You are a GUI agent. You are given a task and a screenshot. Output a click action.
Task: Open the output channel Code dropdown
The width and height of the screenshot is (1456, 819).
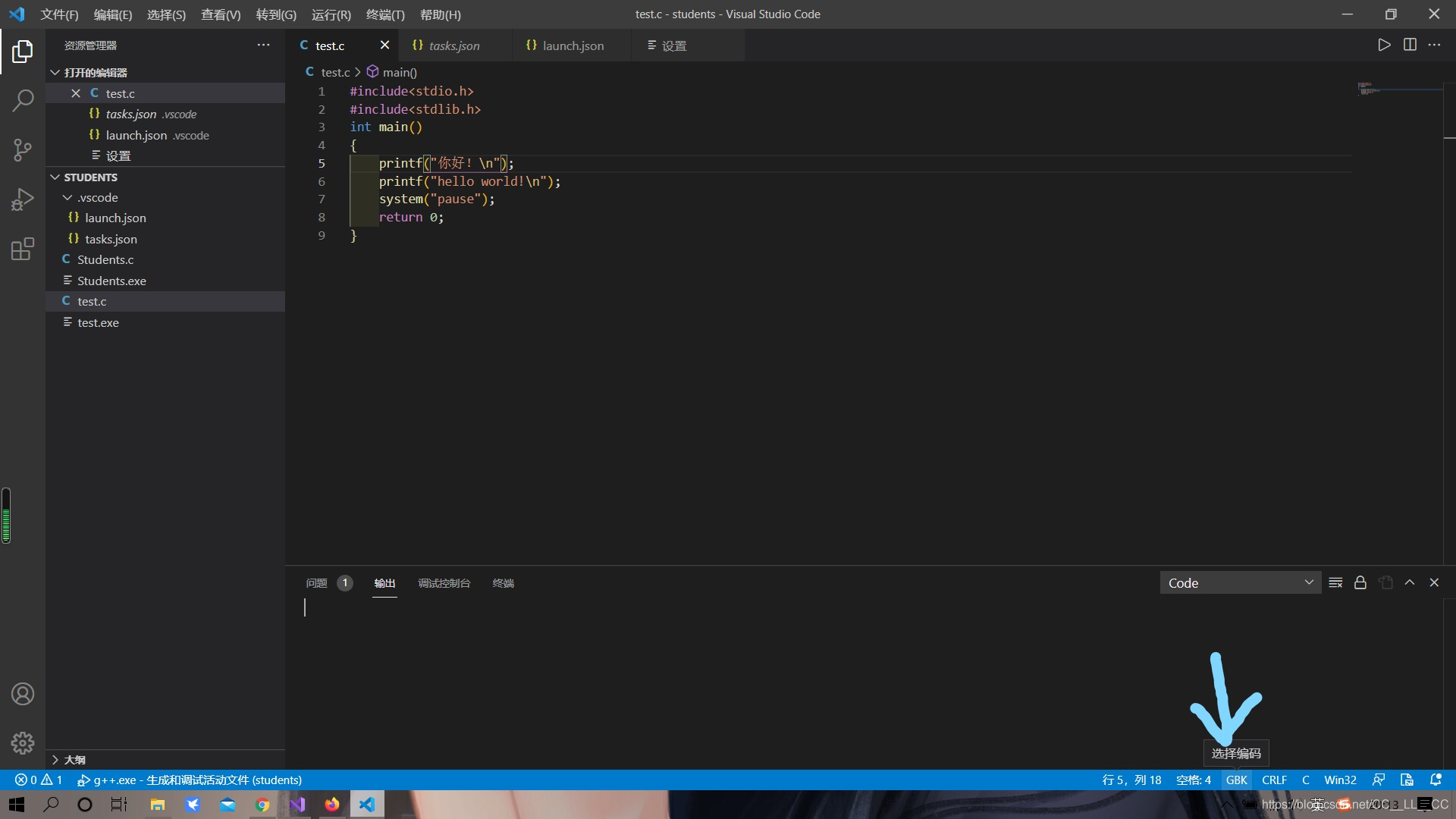(1240, 582)
